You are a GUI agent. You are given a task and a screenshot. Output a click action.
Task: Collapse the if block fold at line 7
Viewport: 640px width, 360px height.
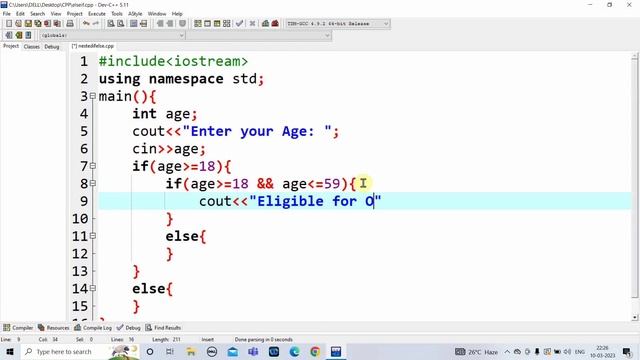(93, 166)
